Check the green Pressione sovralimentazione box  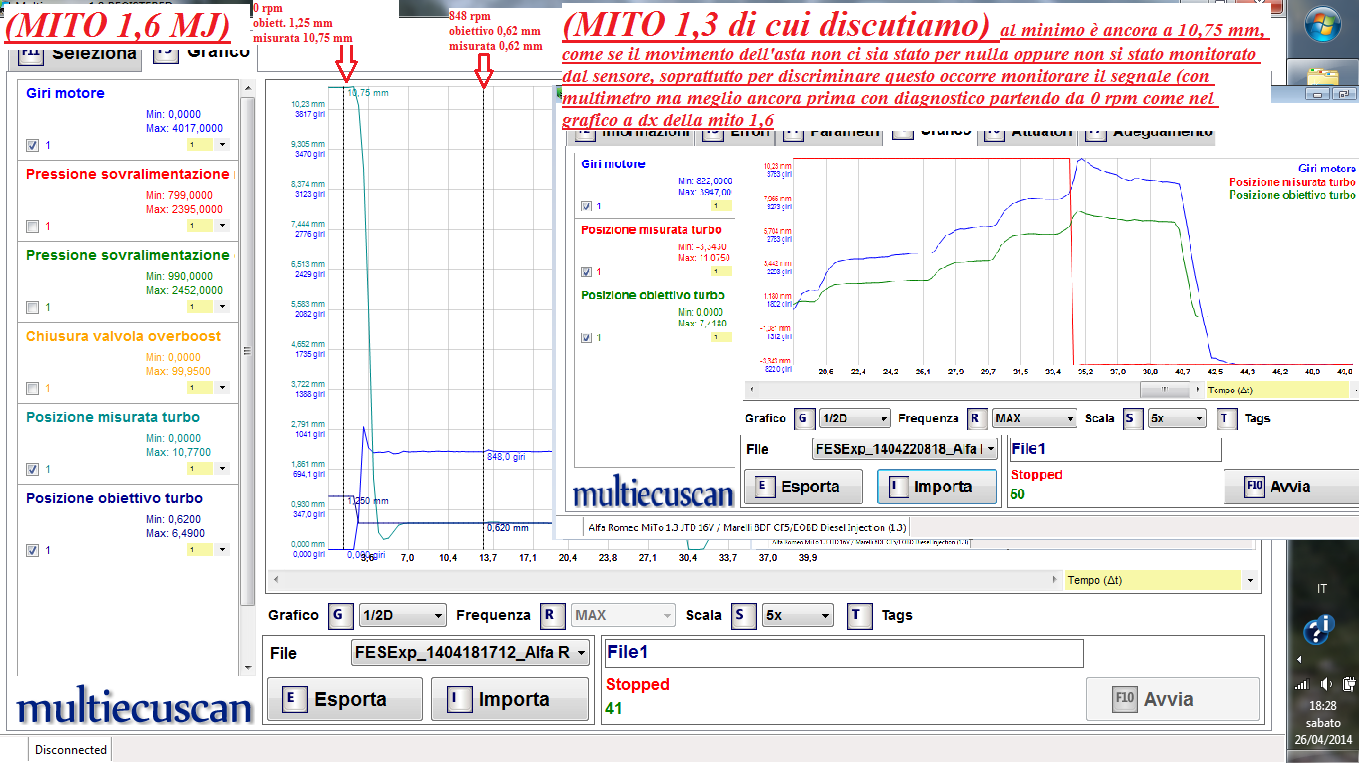pos(32,307)
